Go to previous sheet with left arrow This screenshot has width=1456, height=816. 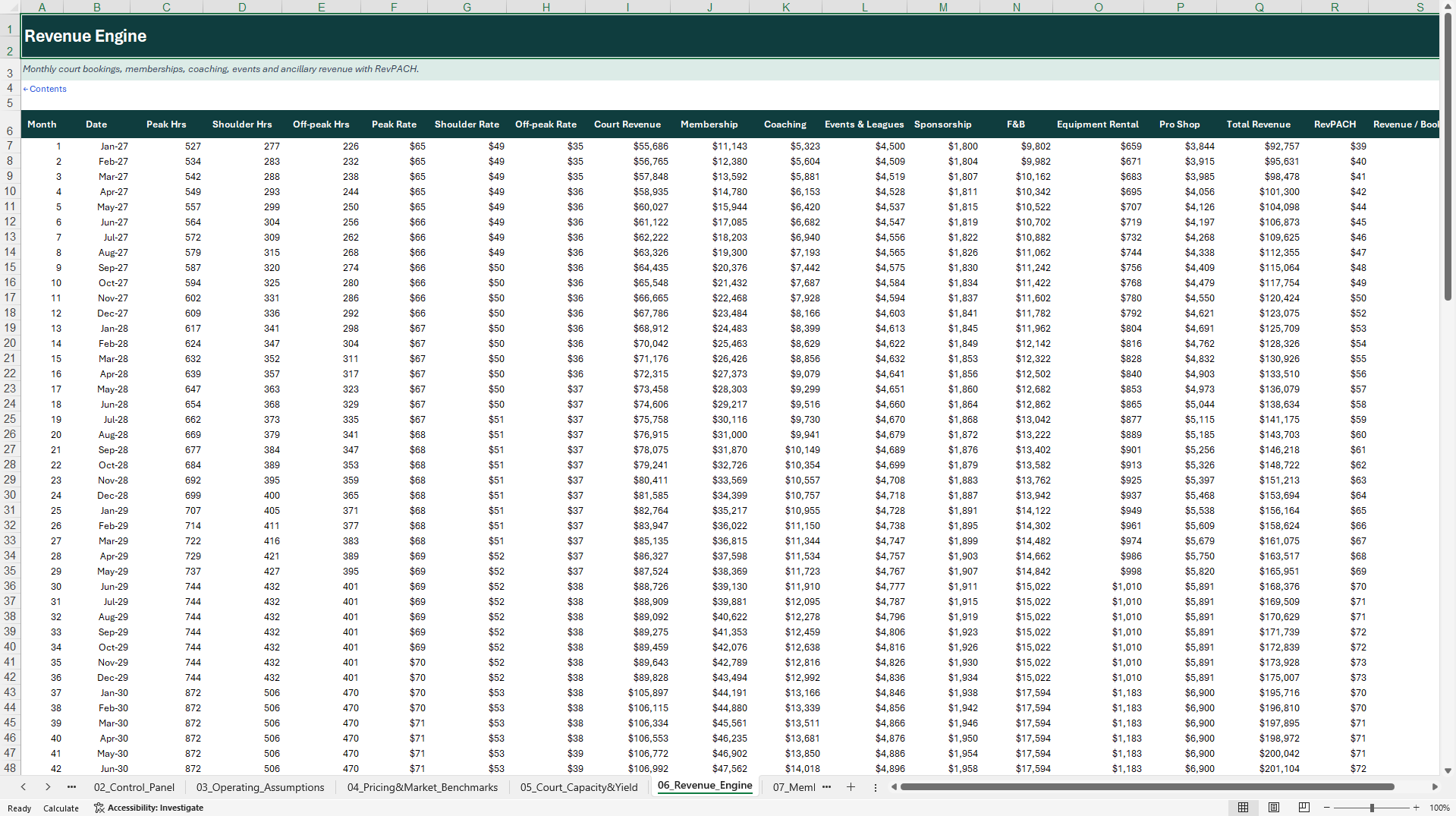(24, 787)
